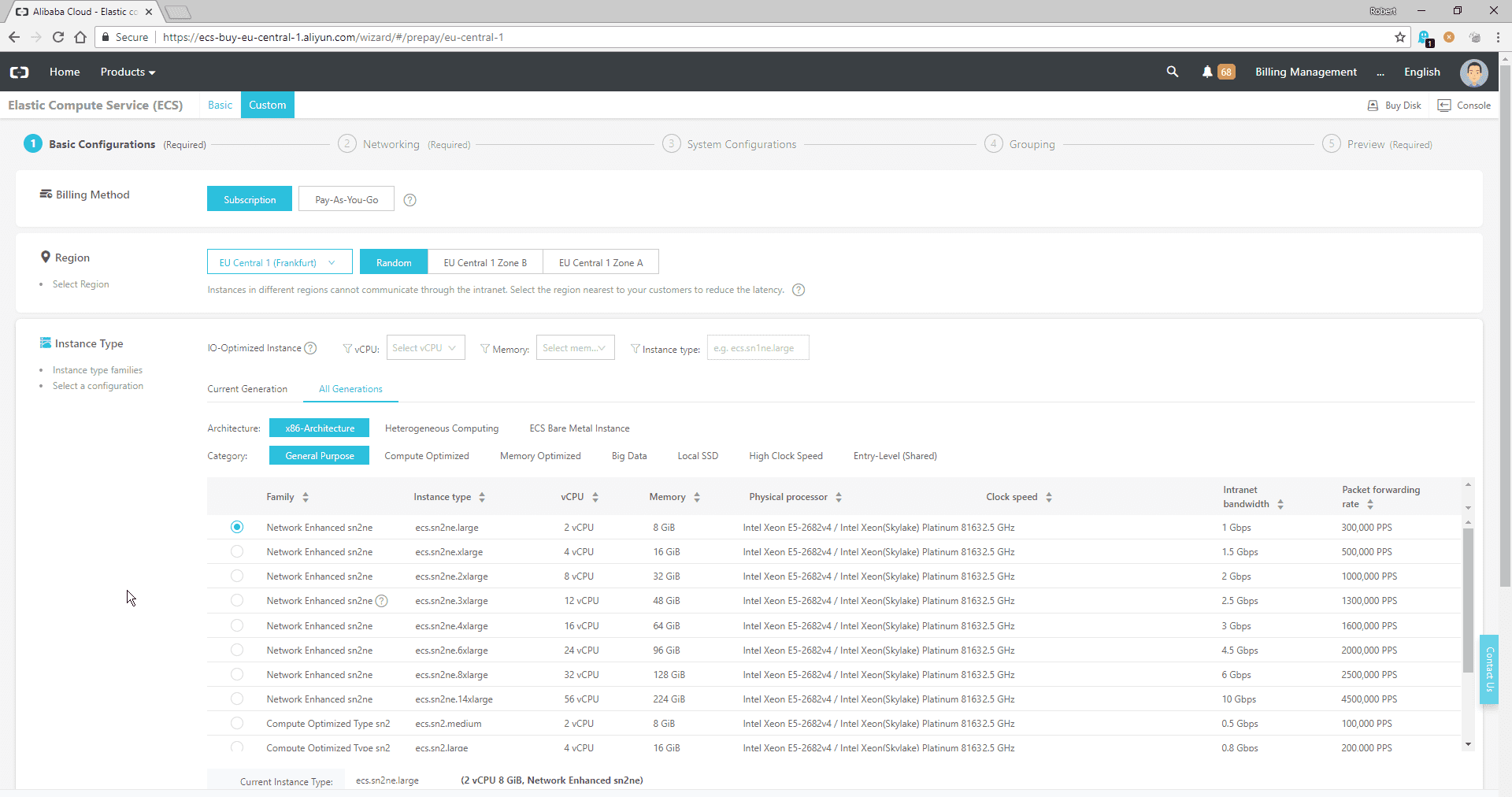The width and height of the screenshot is (1512, 797).
Task: Click IO-Optimized Instance help icon
Action: click(310, 348)
